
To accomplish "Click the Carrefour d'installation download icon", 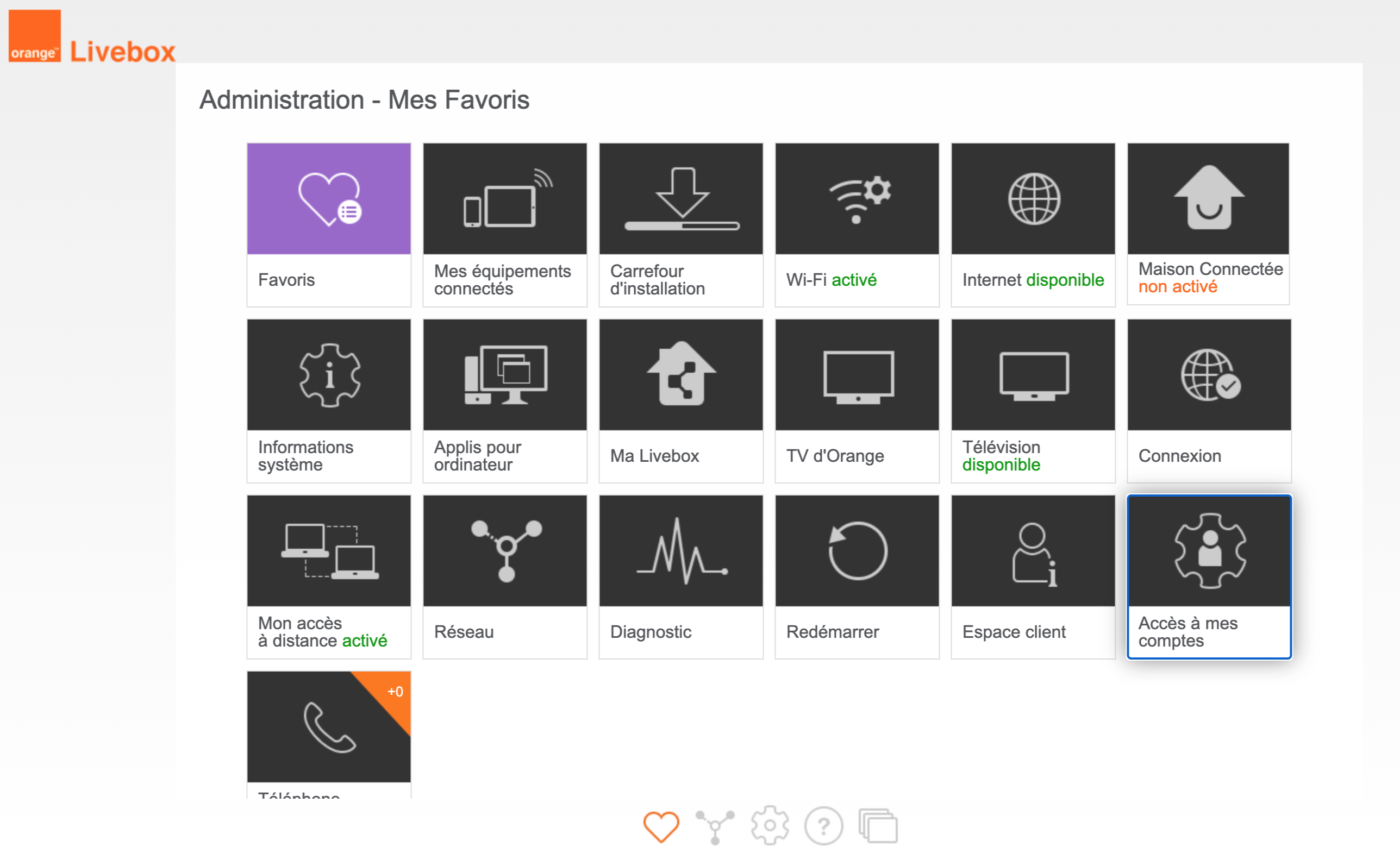I will tap(682, 199).
